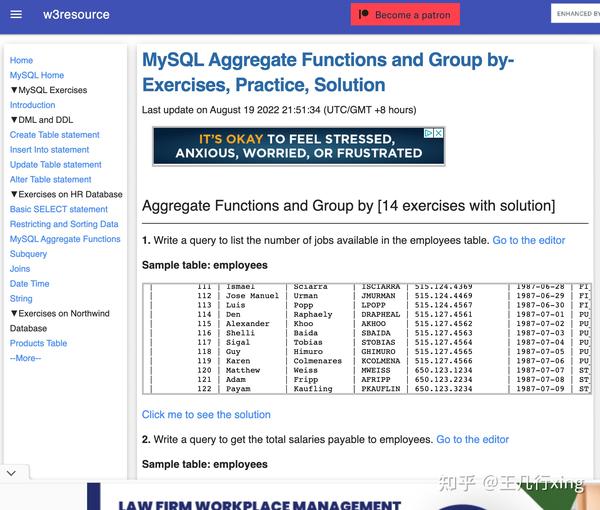The width and height of the screenshot is (600, 510).
Task: Collapse DML and DDL section
Action: coord(14,120)
